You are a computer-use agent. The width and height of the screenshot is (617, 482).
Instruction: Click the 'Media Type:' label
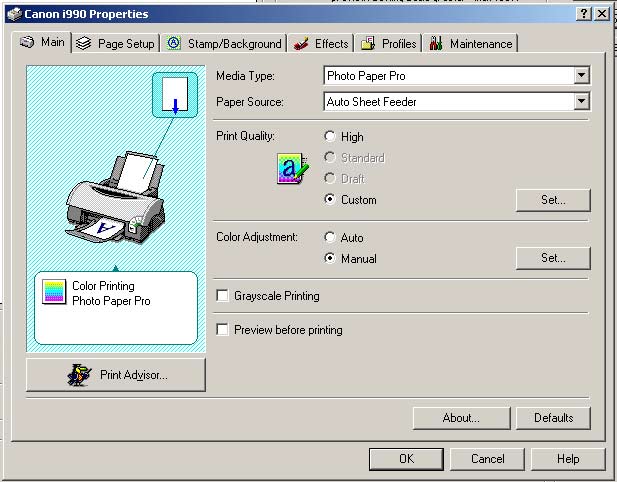[x=245, y=76]
